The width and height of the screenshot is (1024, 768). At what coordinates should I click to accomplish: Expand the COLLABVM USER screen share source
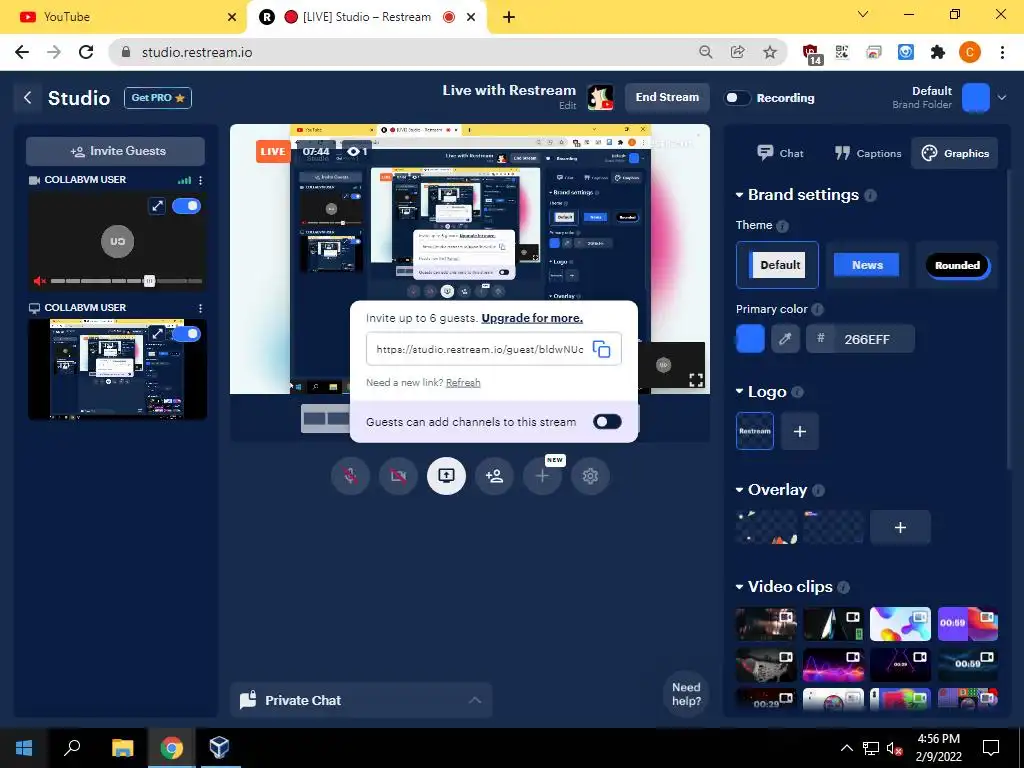click(157, 334)
